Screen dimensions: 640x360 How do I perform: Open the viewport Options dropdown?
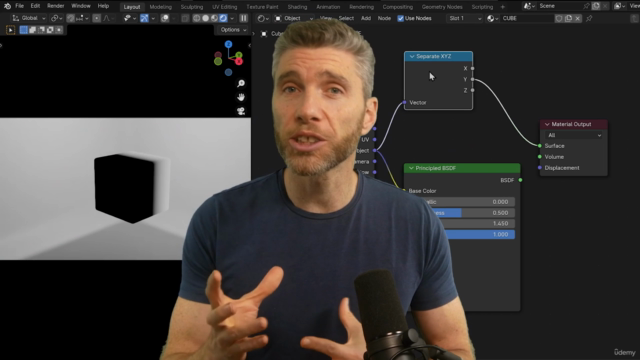[233, 30]
